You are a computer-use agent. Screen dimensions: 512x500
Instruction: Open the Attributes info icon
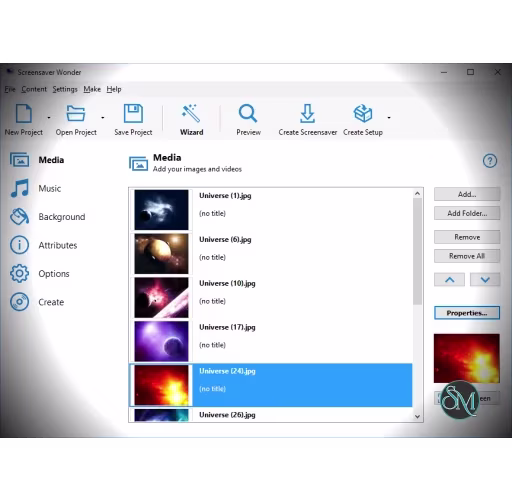click(19, 245)
